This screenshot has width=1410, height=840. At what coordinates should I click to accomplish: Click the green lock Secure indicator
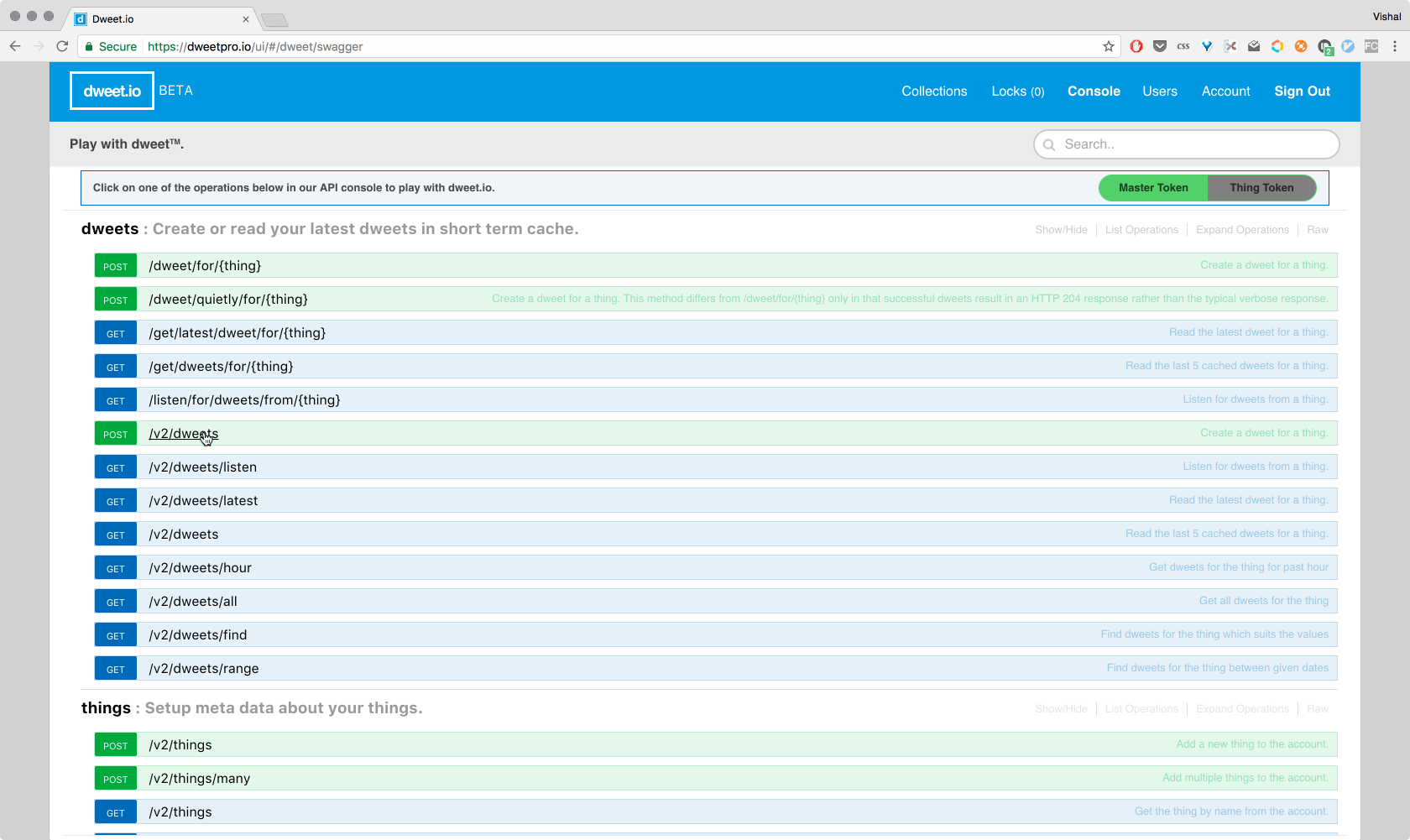[x=111, y=46]
